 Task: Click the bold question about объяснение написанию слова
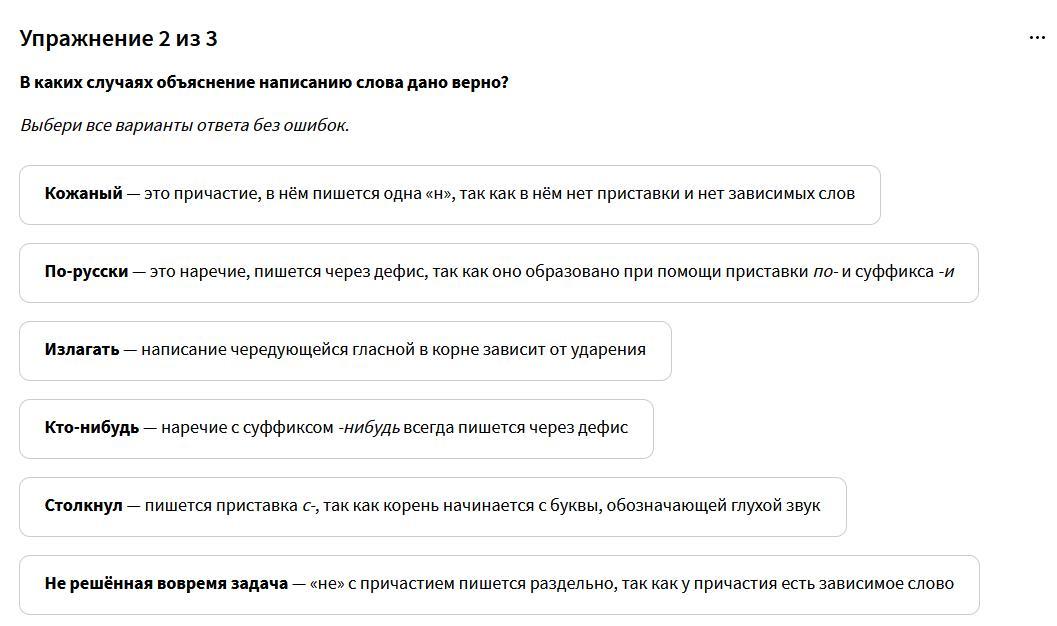[x=264, y=82]
